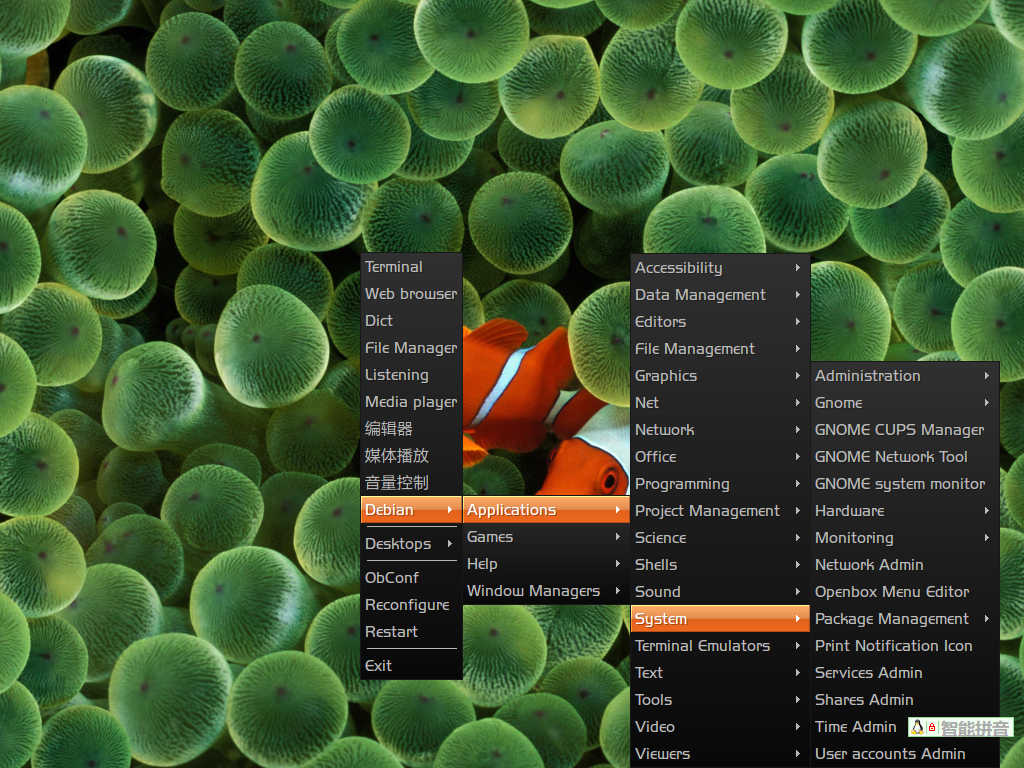Open Openbox Menu Editor

coord(905,592)
